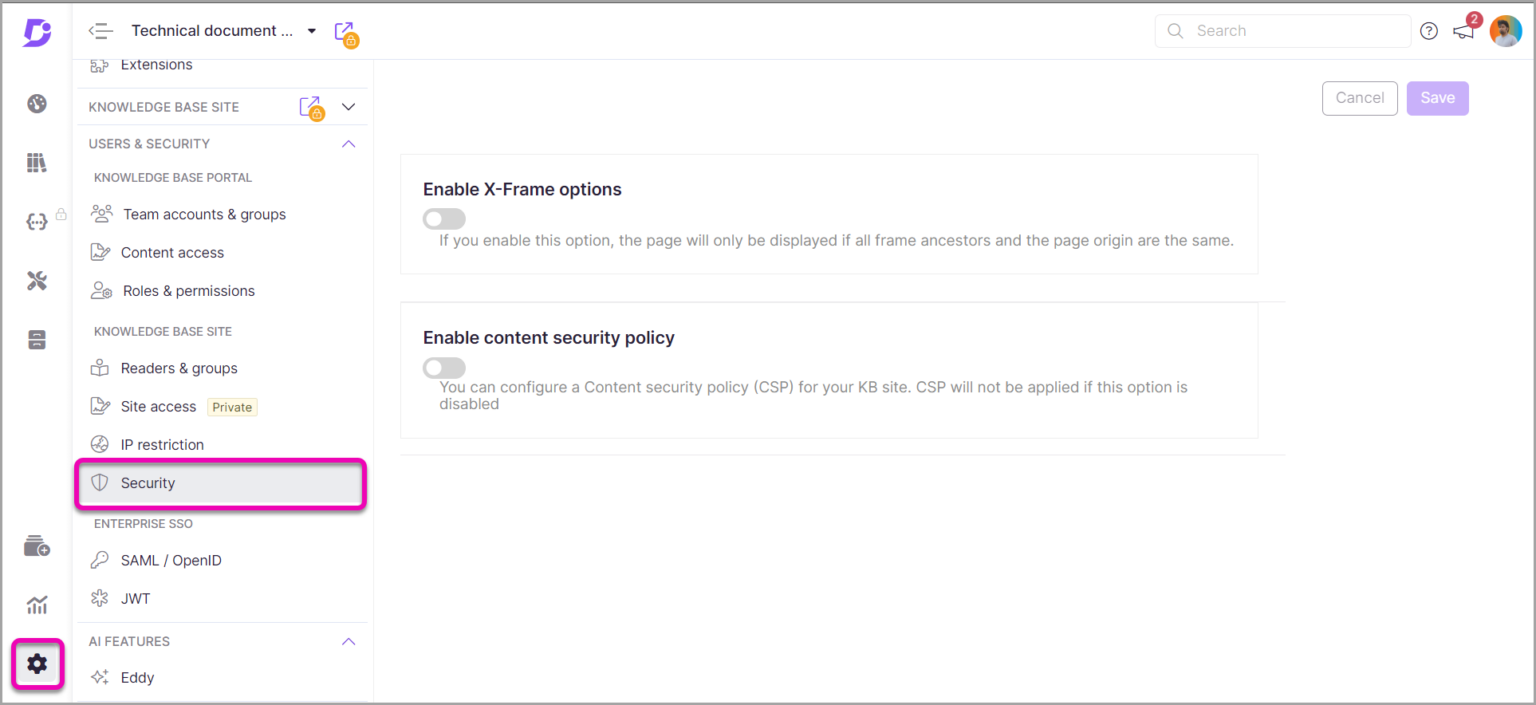Open the Drive storage icon in left rail

point(37,340)
